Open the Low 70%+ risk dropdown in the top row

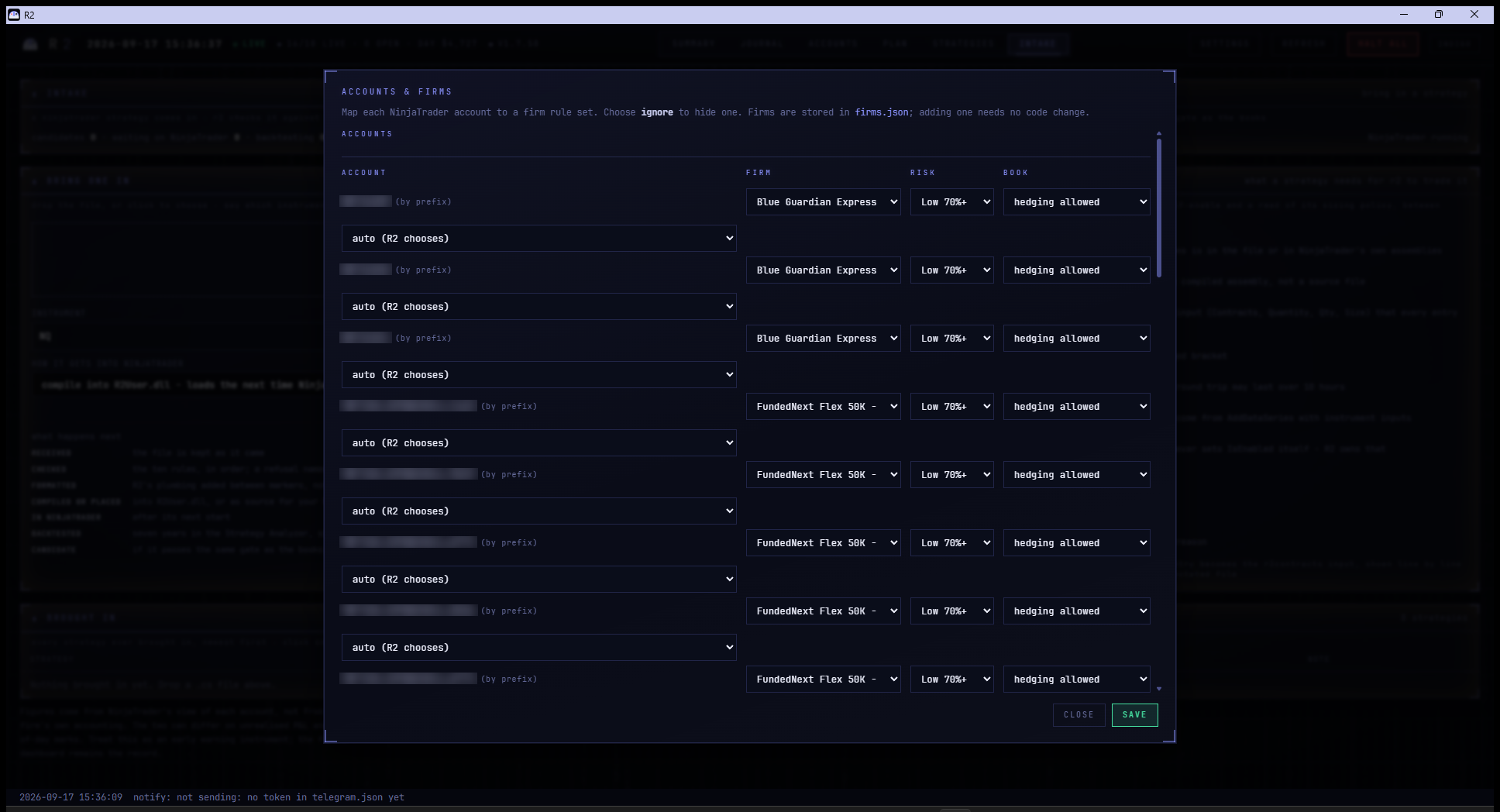(x=951, y=201)
